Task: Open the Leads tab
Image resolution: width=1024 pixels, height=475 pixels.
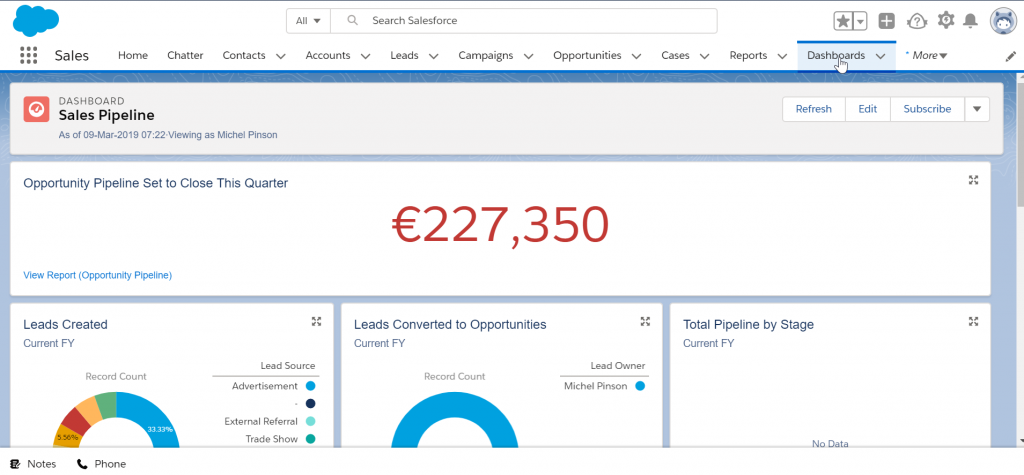Action: tap(404, 56)
